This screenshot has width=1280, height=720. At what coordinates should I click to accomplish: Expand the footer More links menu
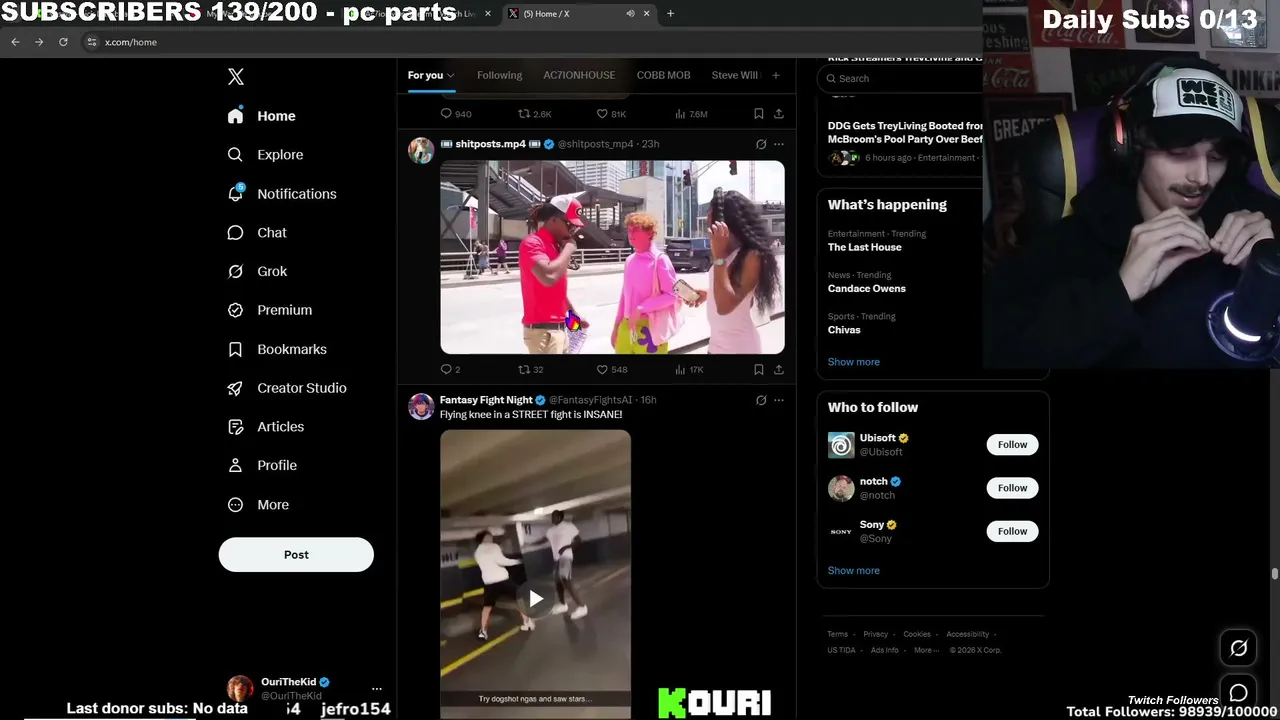[x=927, y=650]
